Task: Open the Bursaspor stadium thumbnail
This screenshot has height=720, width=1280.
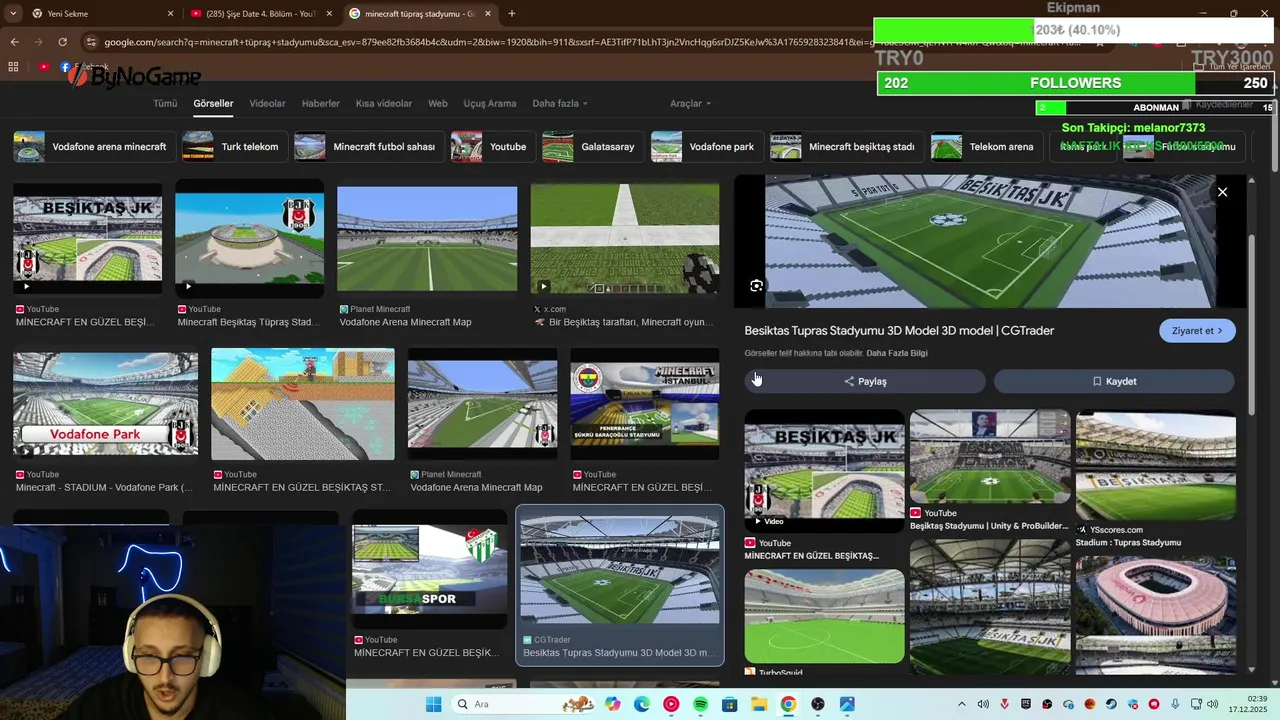Action: [429, 570]
